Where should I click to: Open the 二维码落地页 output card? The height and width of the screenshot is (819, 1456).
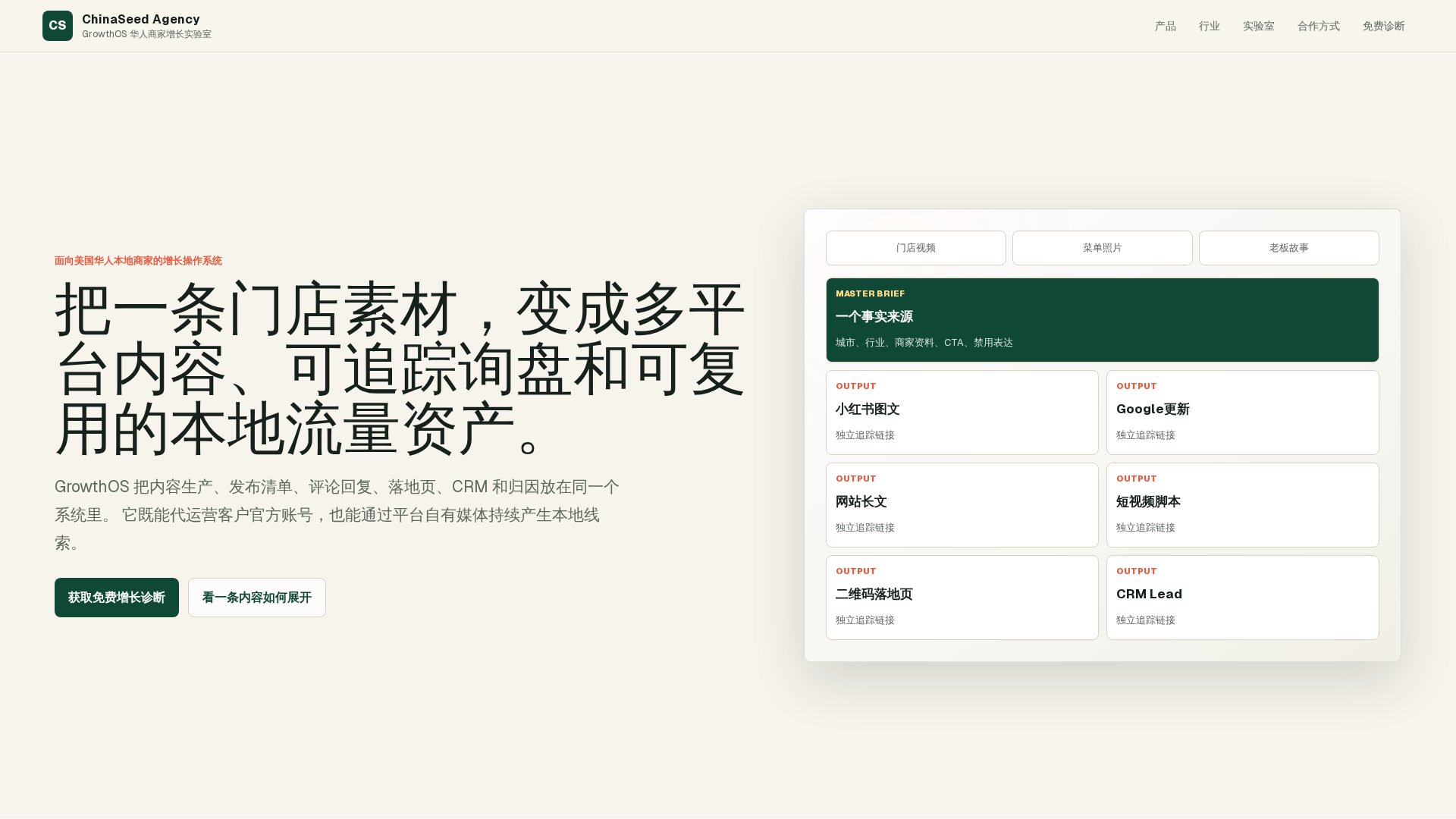click(x=962, y=598)
